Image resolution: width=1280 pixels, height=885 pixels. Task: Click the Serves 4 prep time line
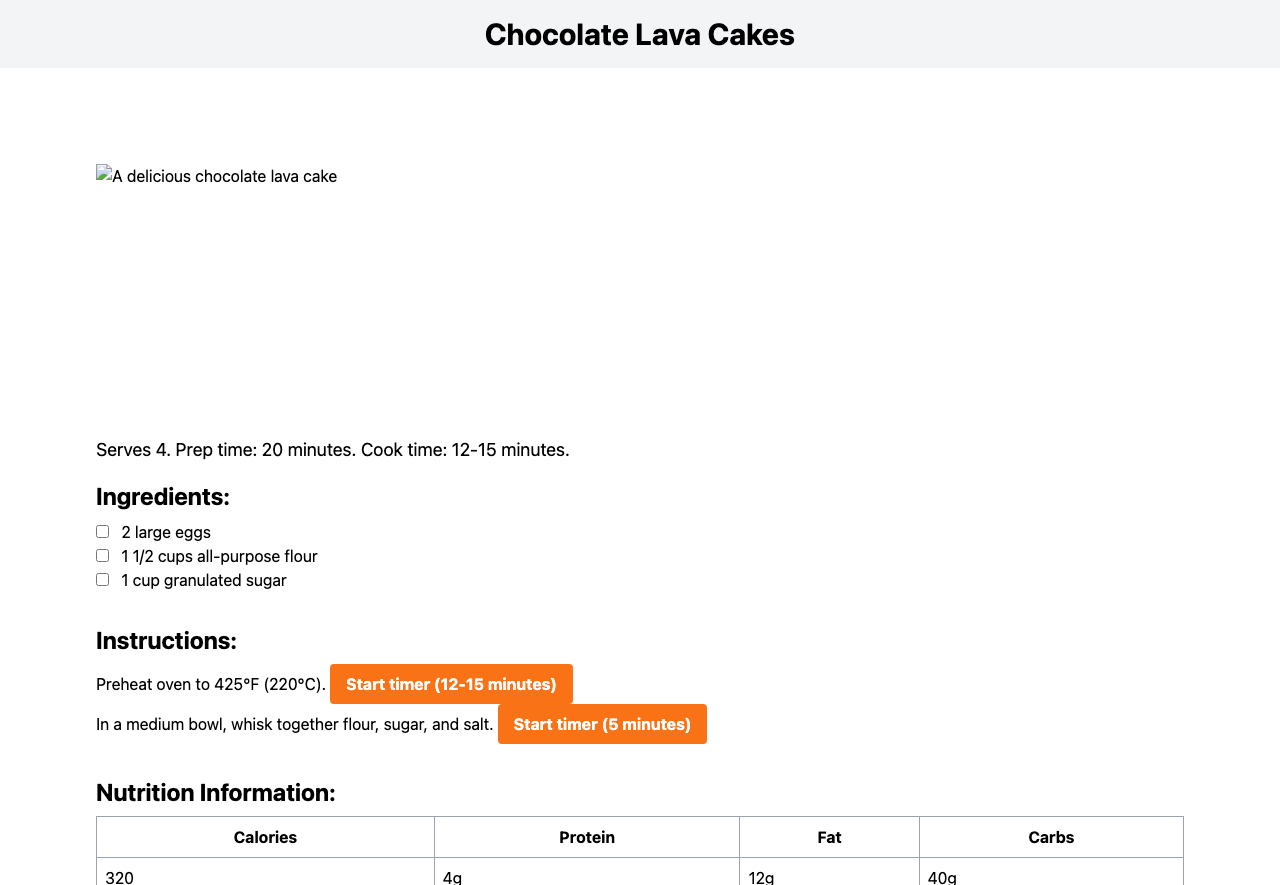[333, 450]
